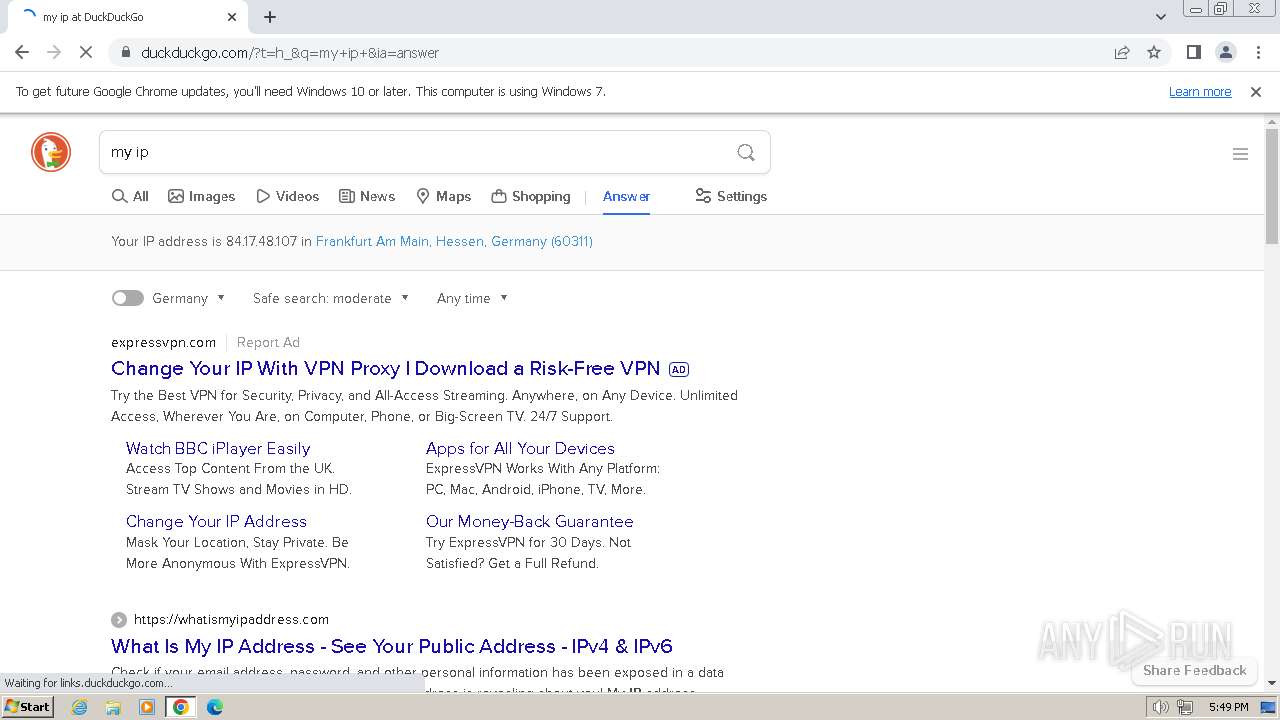The image size is (1280, 720).
Task: View site information lock icon
Action: 125,52
